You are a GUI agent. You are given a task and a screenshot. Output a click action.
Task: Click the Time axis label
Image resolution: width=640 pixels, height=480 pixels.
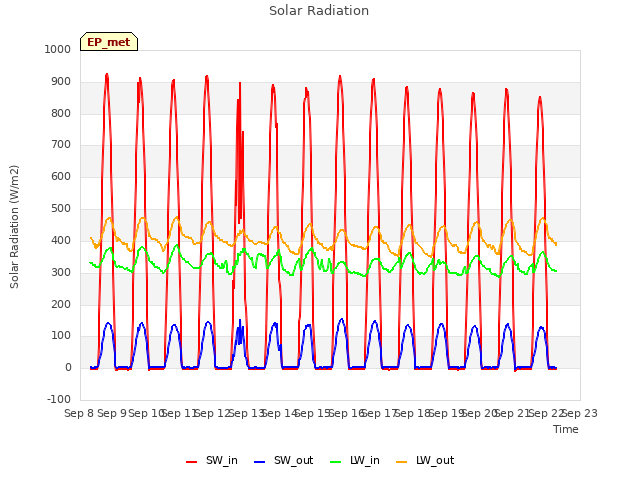566,429
